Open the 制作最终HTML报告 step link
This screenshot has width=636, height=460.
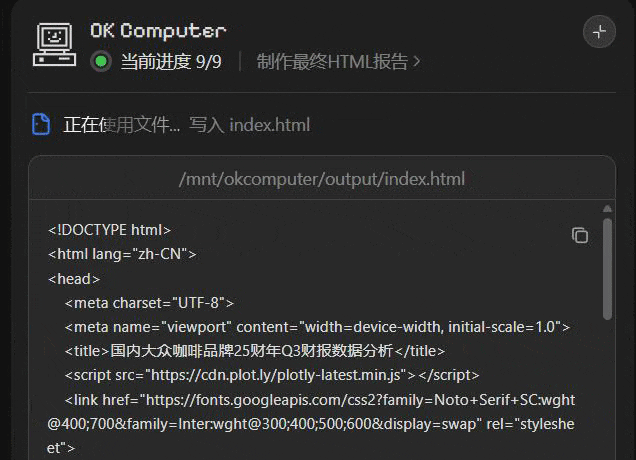332,62
